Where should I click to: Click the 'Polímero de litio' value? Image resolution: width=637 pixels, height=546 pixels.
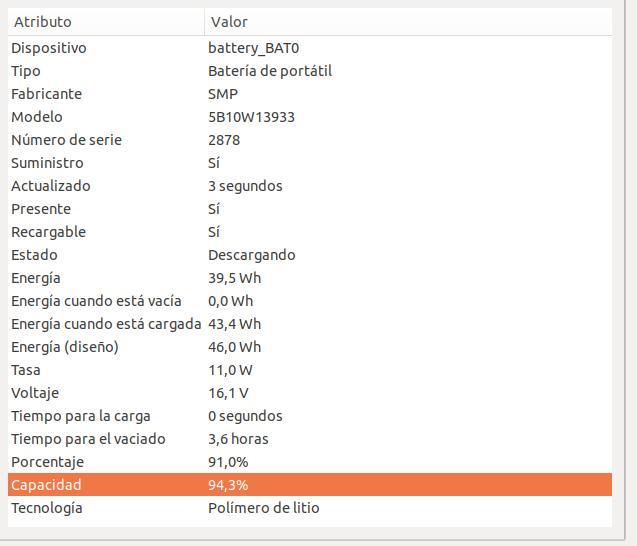[x=264, y=508]
